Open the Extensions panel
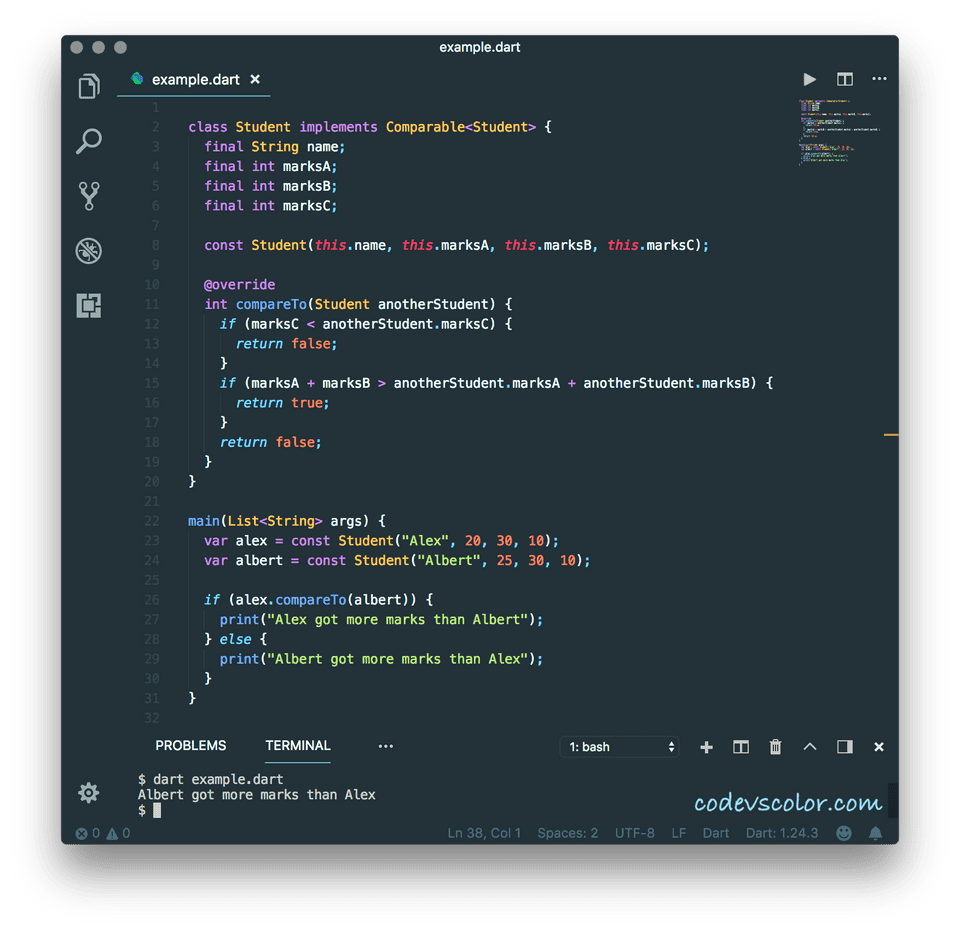This screenshot has width=960, height=932. click(89, 305)
